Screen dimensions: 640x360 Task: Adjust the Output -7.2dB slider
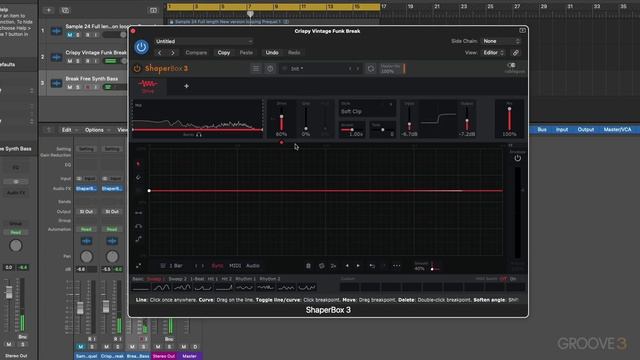tap(467, 119)
